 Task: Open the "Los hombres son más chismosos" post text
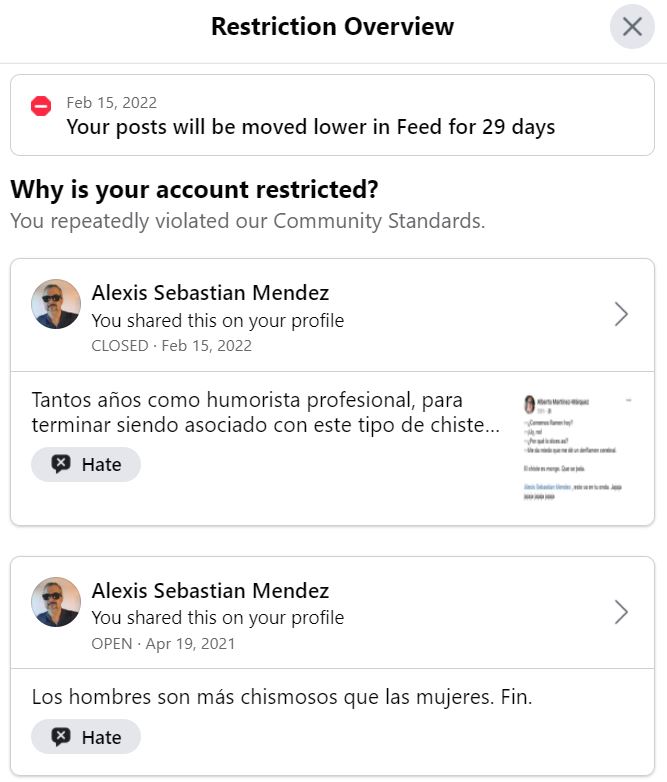click(x=282, y=697)
